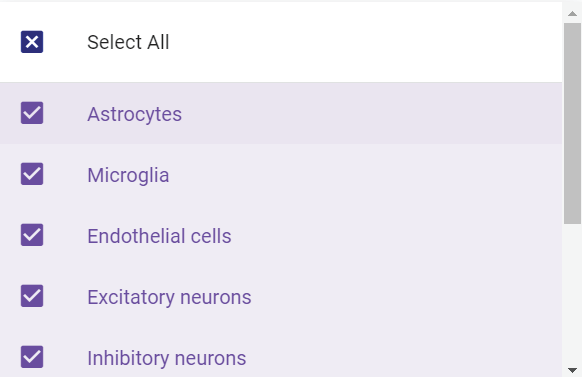Viewport: 582px width, 377px height.
Task: Click the dark X box beside Select All
Action: click(x=32, y=42)
